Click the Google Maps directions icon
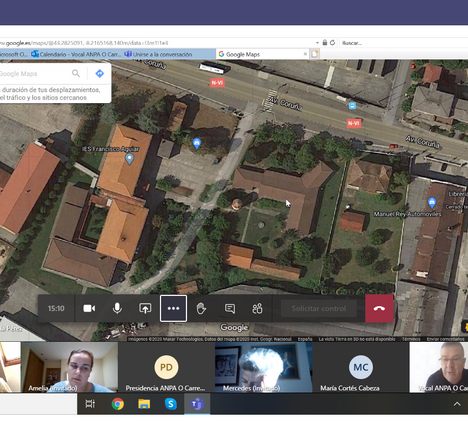This screenshot has width=468, height=432. pyautogui.click(x=99, y=73)
